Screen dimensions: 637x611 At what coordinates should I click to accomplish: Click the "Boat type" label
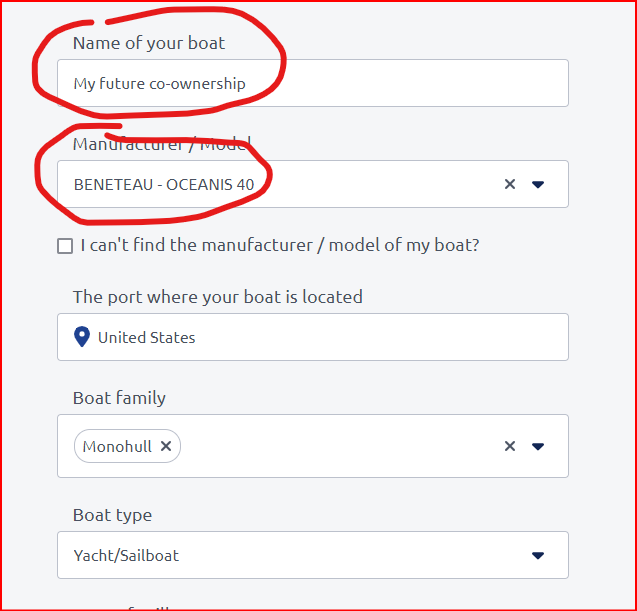point(112,515)
